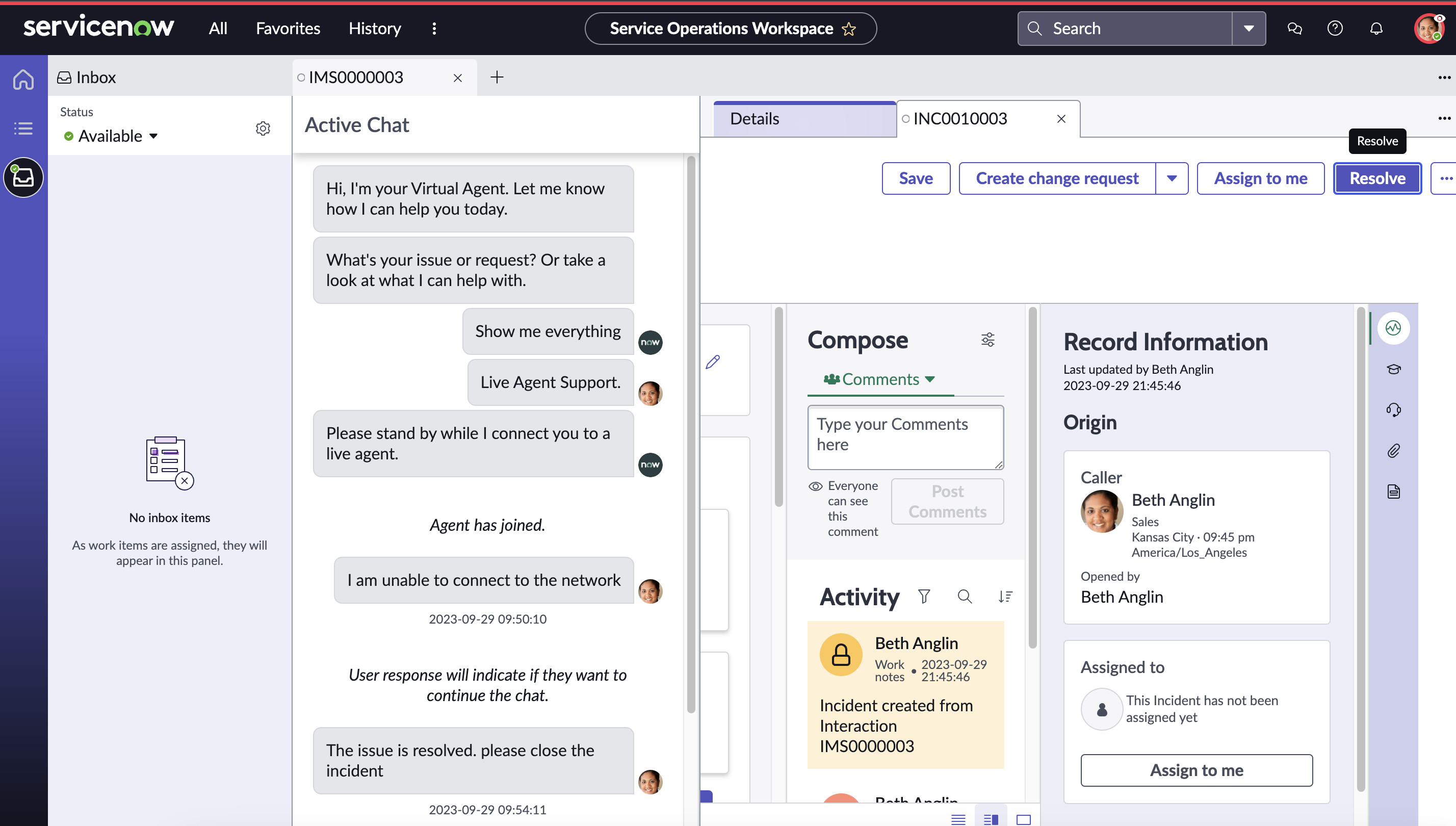Close the IMS0000003 tab
The width and height of the screenshot is (1456, 826).
pos(457,78)
